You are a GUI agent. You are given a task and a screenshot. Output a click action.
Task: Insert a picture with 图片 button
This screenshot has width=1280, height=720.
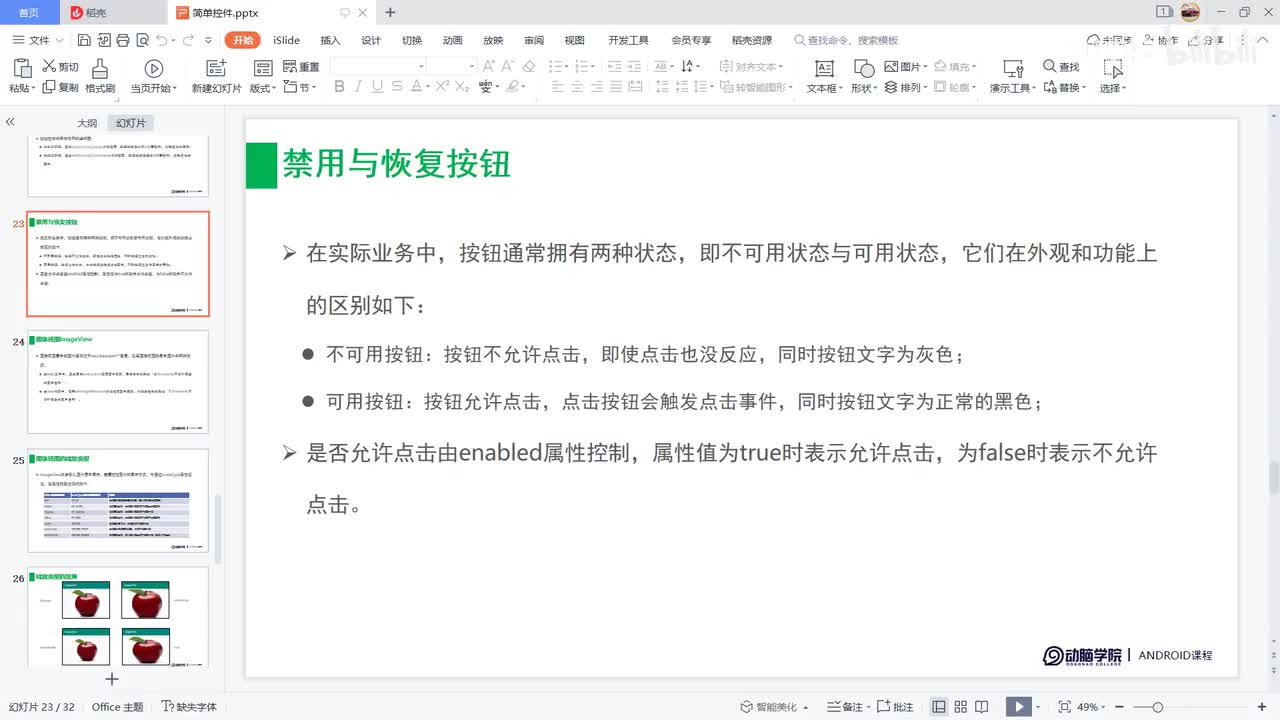(906, 67)
